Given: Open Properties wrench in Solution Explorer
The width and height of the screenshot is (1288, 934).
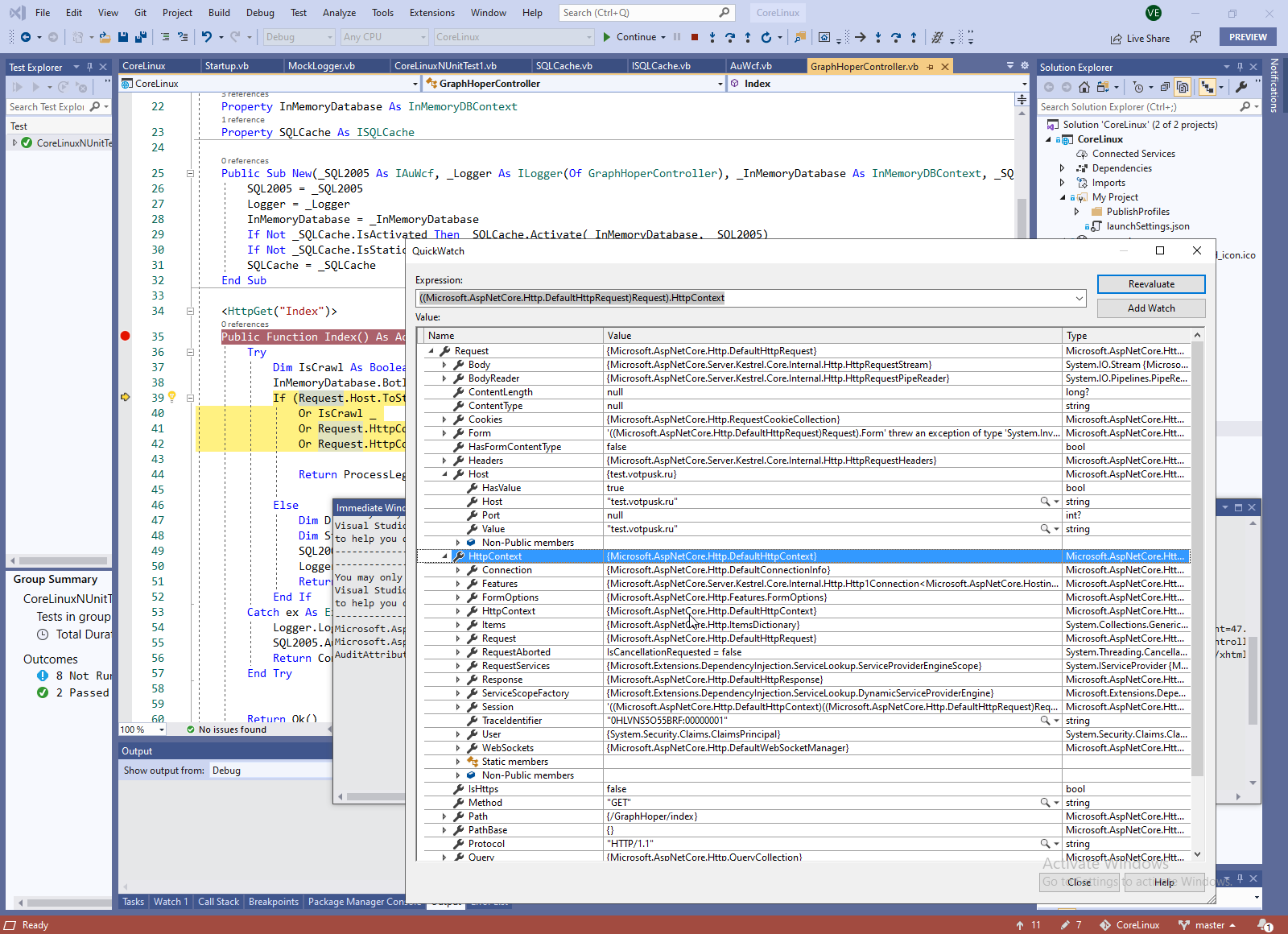Looking at the screenshot, I should click(1241, 87).
